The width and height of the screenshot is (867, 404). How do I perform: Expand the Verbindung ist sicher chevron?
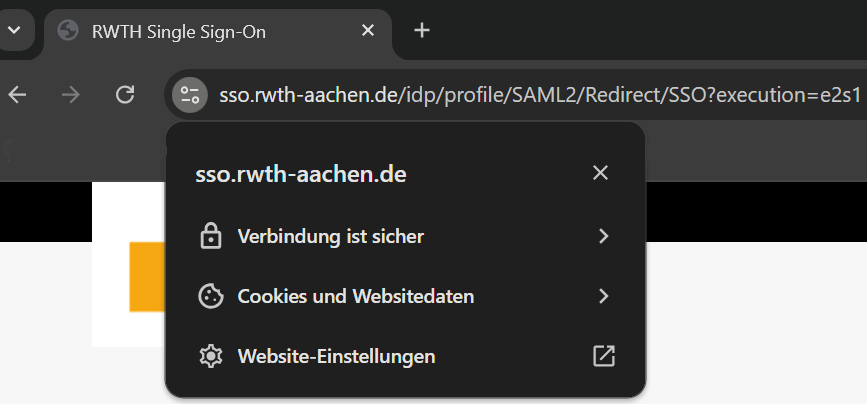point(603,237)
